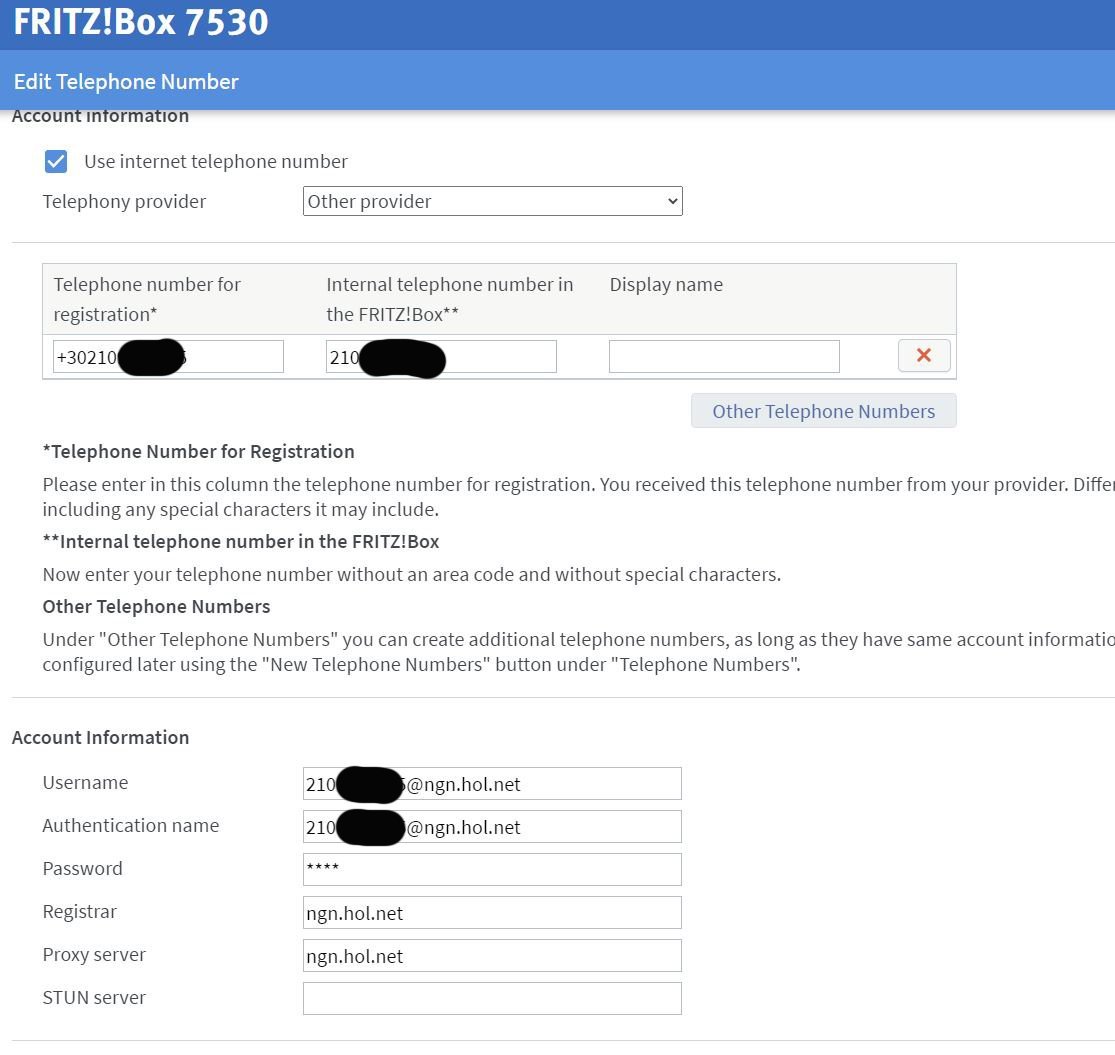Select the FRITZ!Box 7530 title

click(x=141, y=22)
